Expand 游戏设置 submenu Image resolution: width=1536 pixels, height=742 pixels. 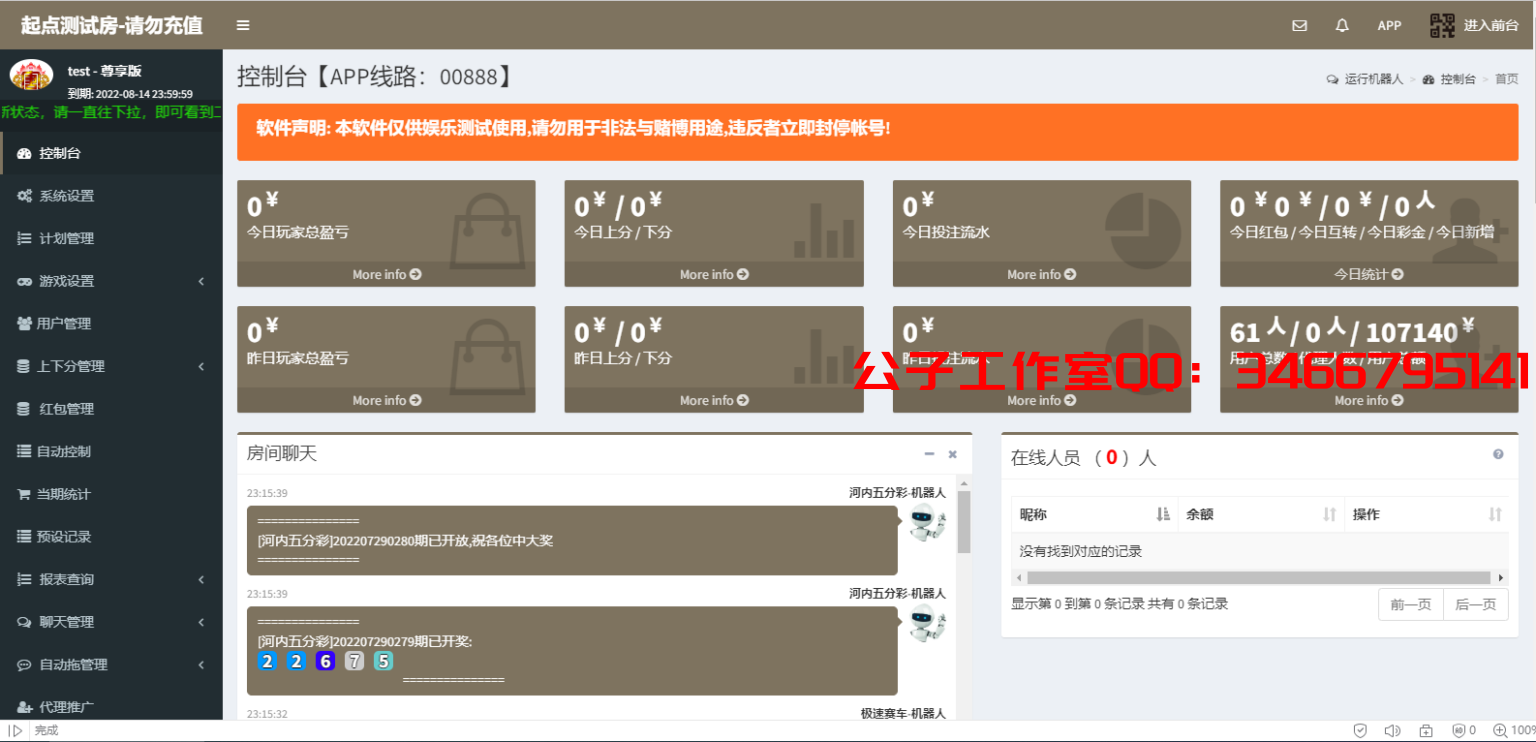pos(111,281)
